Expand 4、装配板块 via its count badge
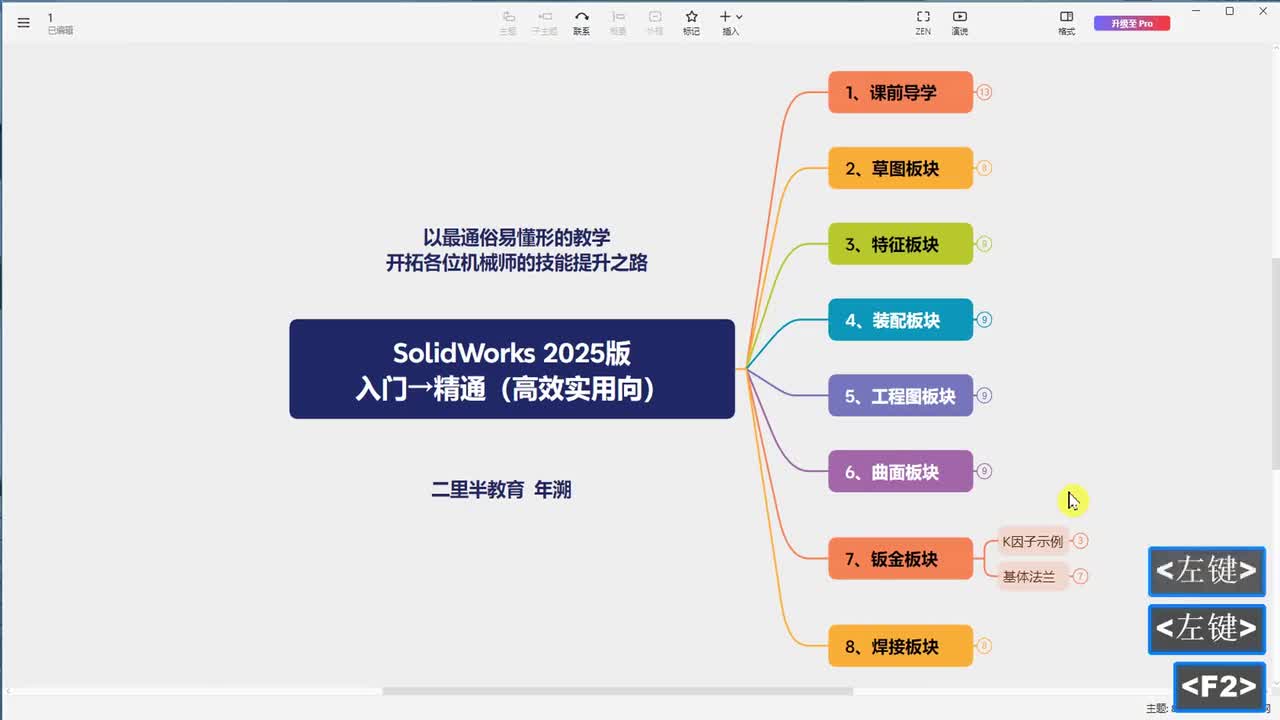The height and width of the screenshot is (720, 1280). pyautogui.click(x=984, y=320)
